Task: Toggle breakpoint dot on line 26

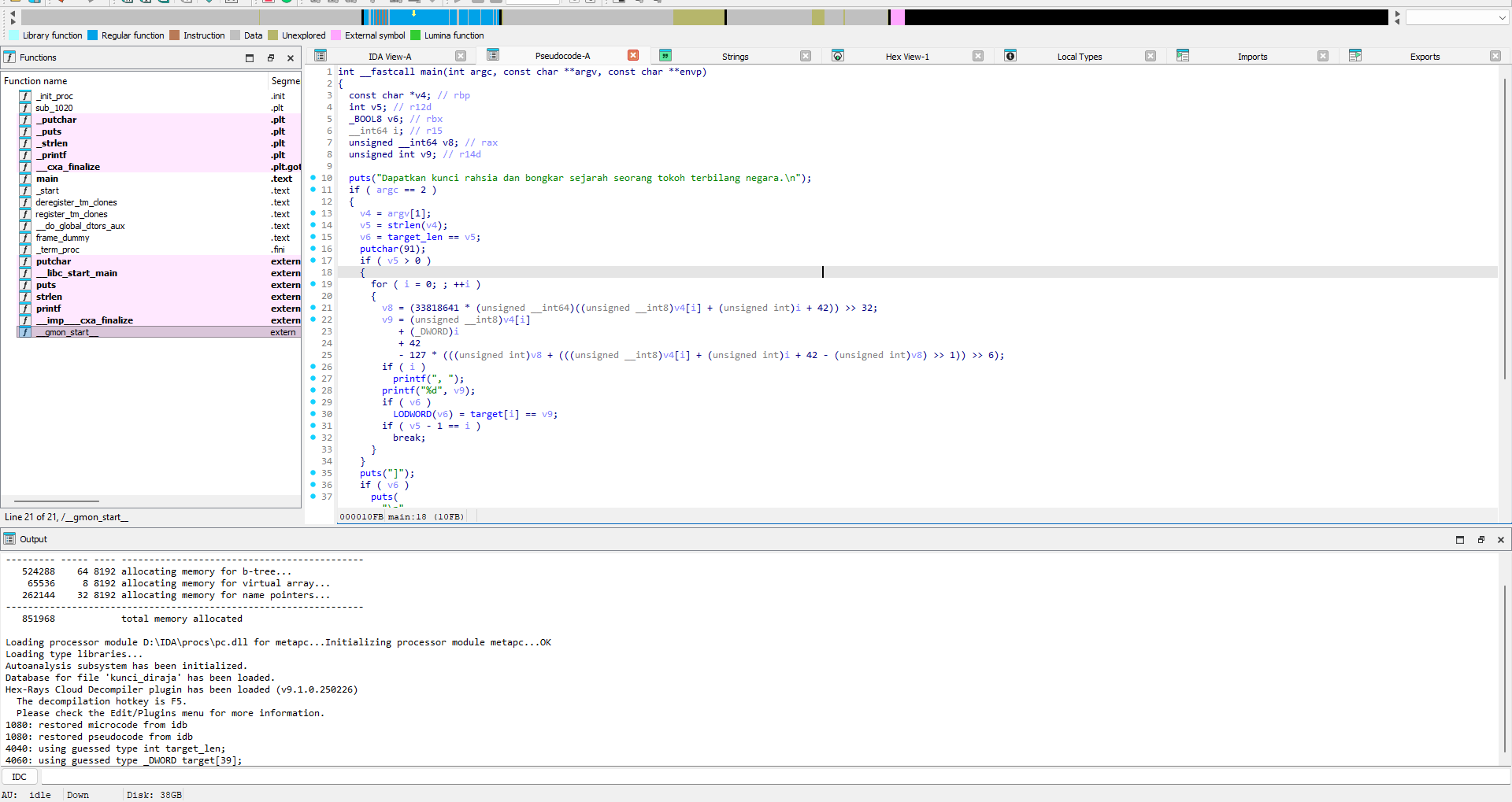Action: [x=313, y=367]
